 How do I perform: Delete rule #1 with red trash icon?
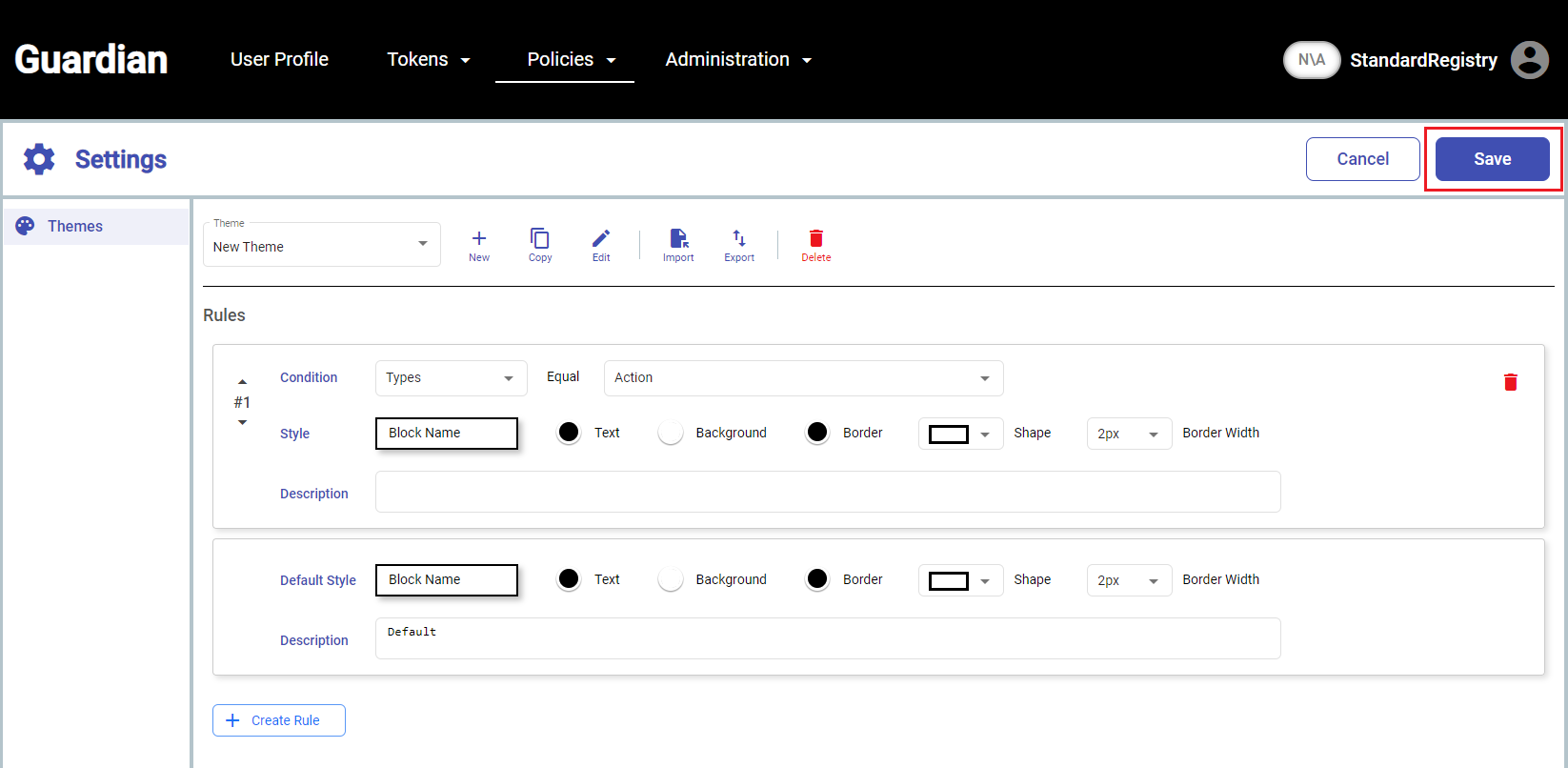pyautogui.click(x=1511, y=382)
